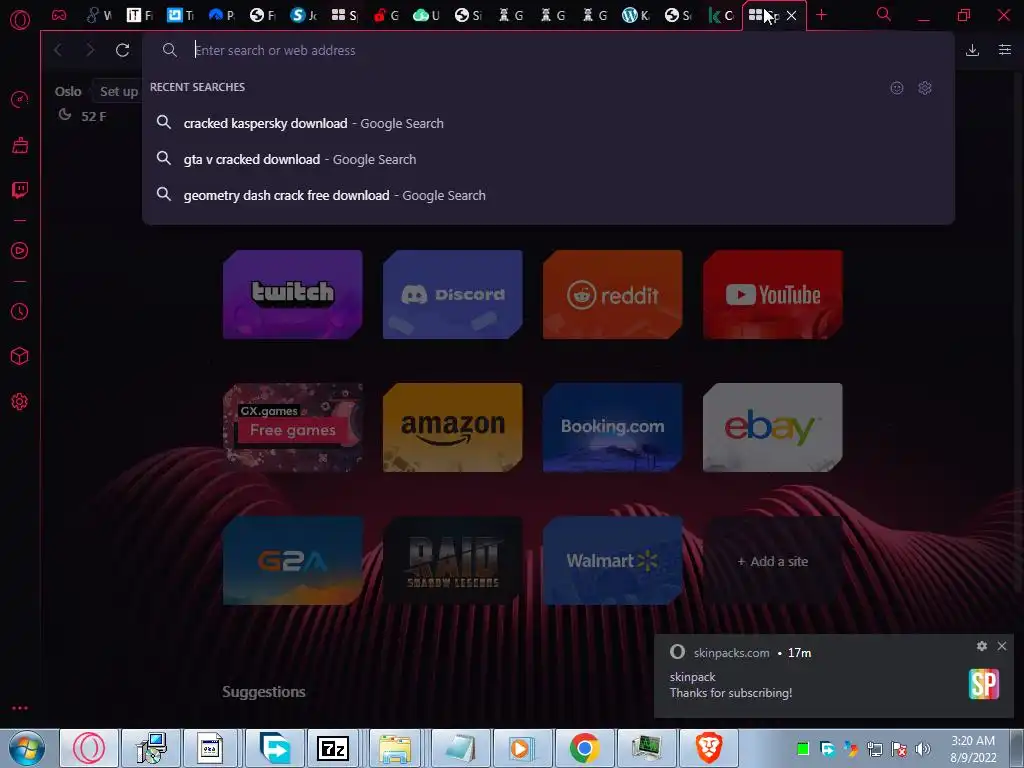Viewport: 1024px width, 768px height.
Task: Click the Oslo weather location label
Action: pos(68,91)
